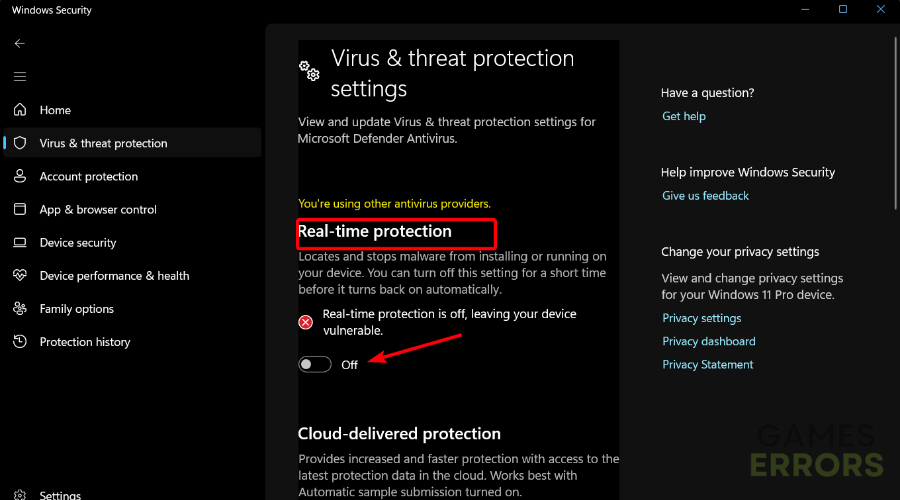900x500 pixels.
Task: Click the back arrow icon
Action: (19, 44)
